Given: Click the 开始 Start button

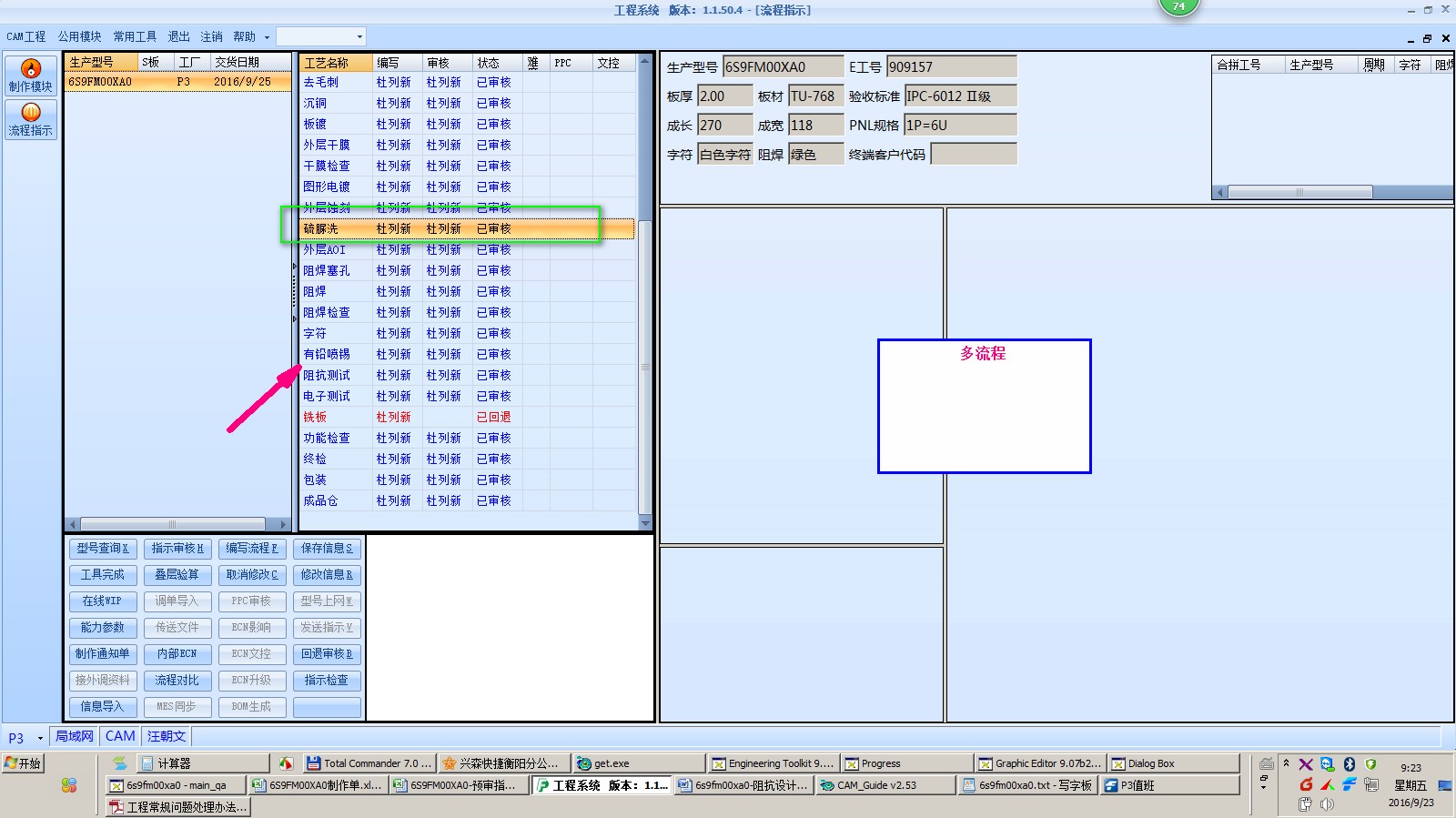Looking at the screenshot, I should click(23, 763).
